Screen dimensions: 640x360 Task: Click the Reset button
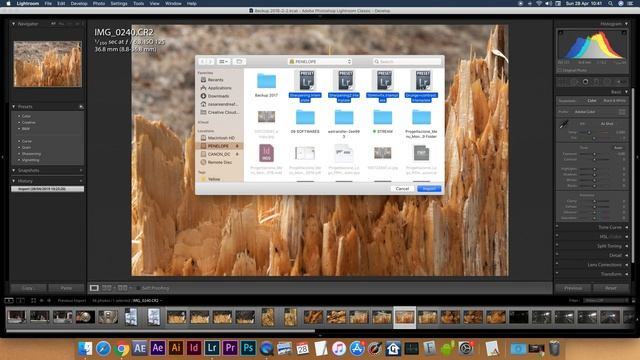click(x=611, y=288)
